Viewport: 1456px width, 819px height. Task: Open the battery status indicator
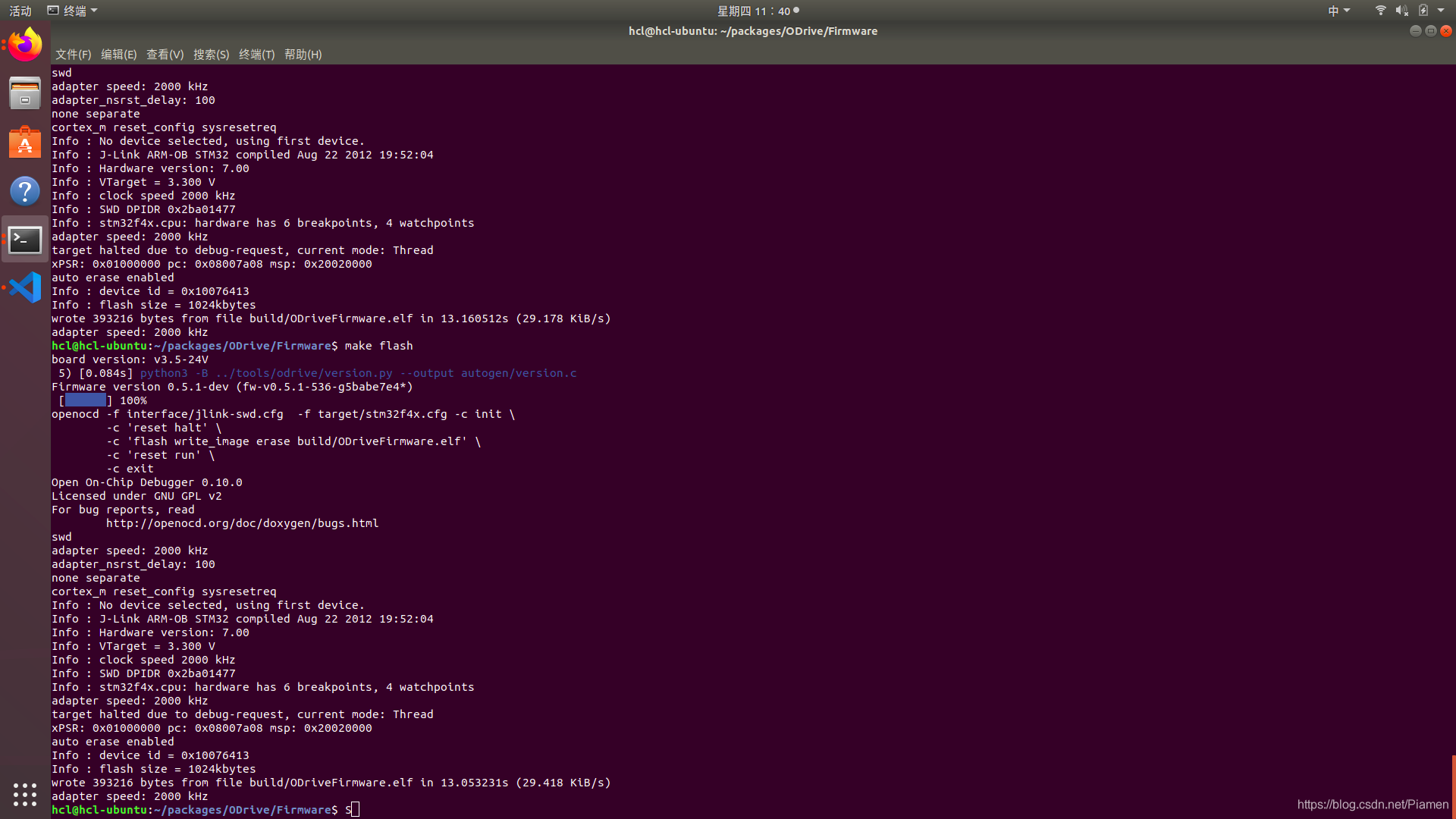[x=1423, y=11]
